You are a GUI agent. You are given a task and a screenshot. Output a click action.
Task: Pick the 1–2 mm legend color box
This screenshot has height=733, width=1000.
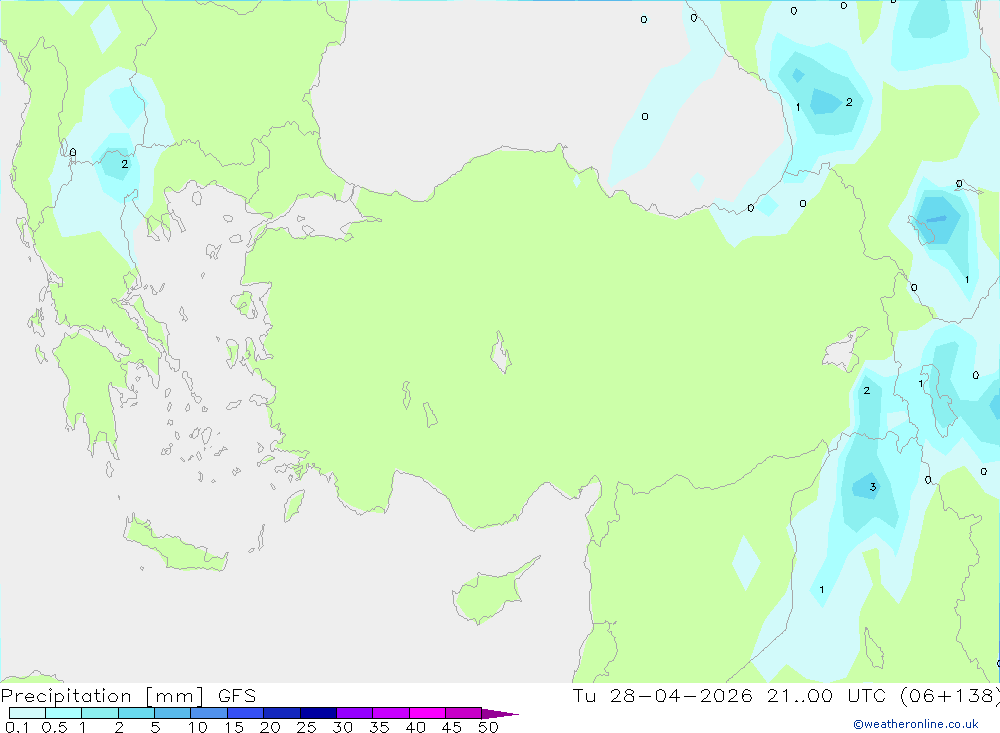tap(99, 713)
